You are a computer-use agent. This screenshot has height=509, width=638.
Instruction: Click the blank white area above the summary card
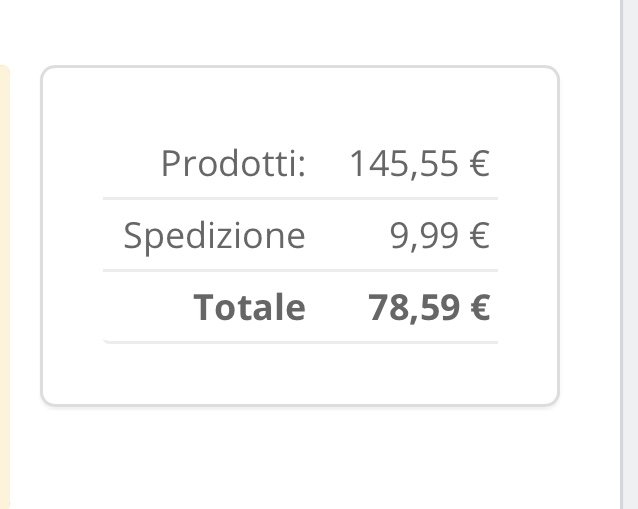point(300,30)
